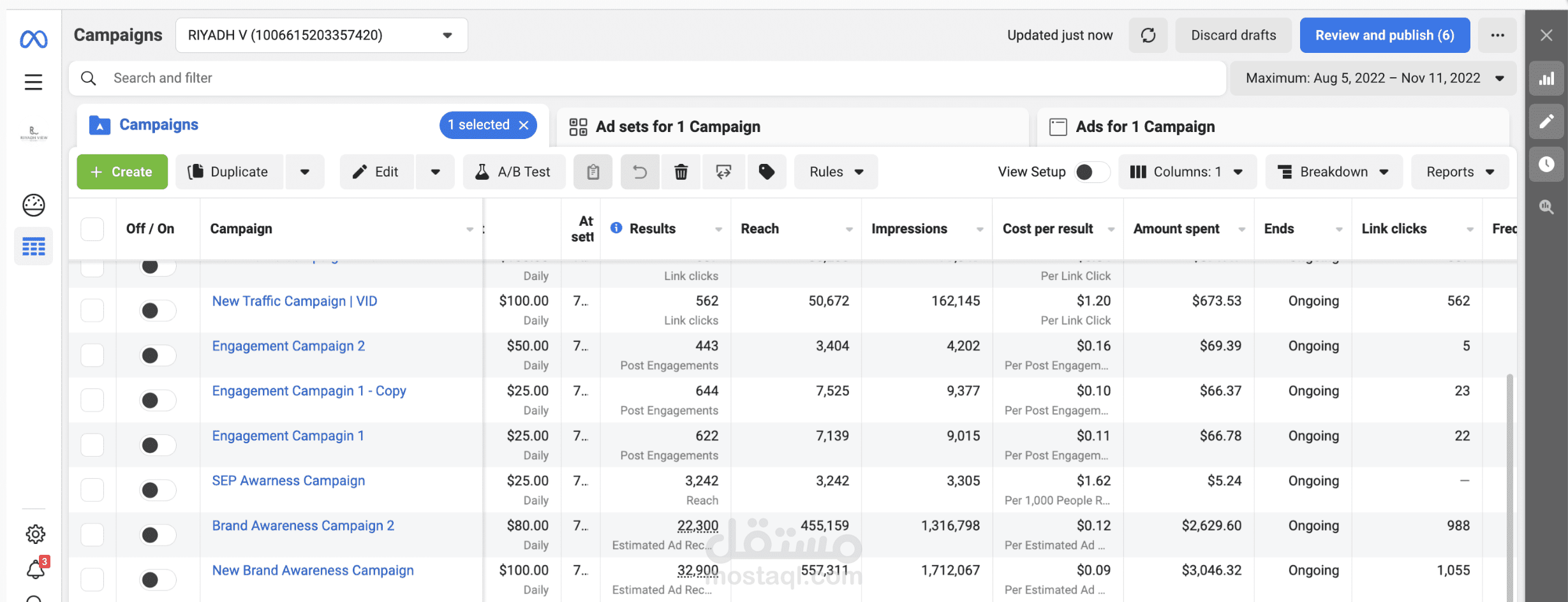
Task: Click the tag label icon
Action: click(766, 172)
